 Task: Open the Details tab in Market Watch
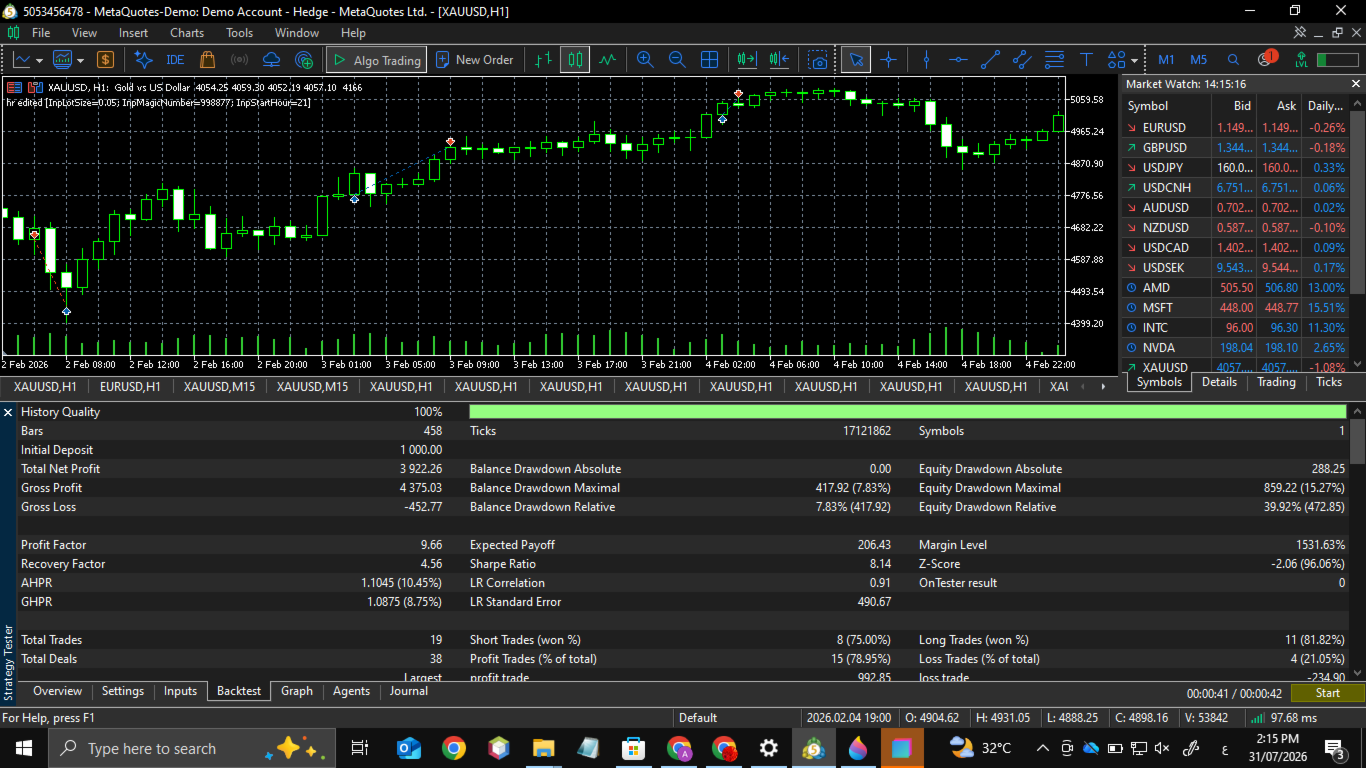(x=1219, y=382)
